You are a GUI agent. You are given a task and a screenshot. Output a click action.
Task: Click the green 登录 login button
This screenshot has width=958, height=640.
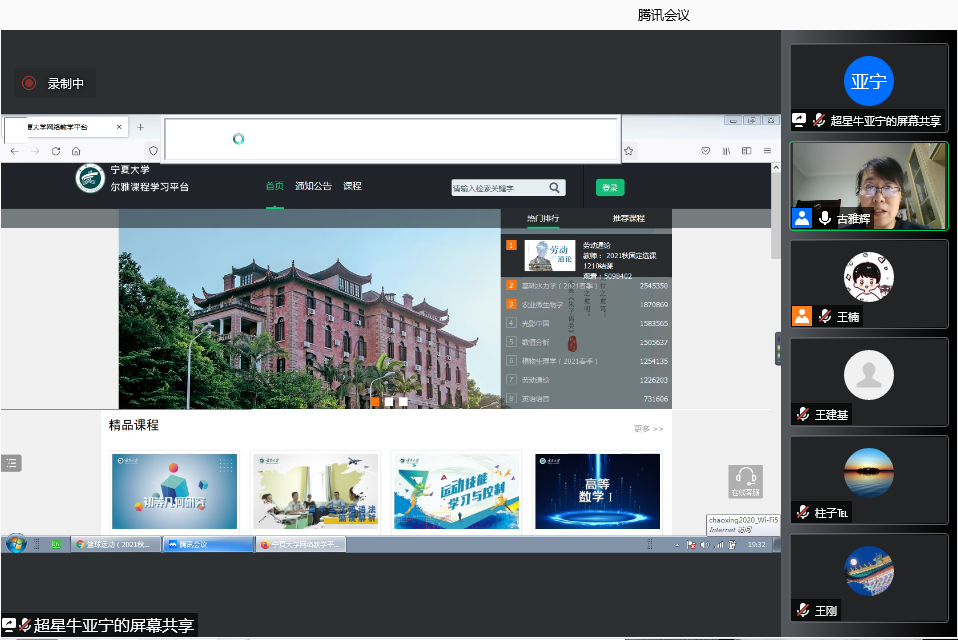point(609,187)
